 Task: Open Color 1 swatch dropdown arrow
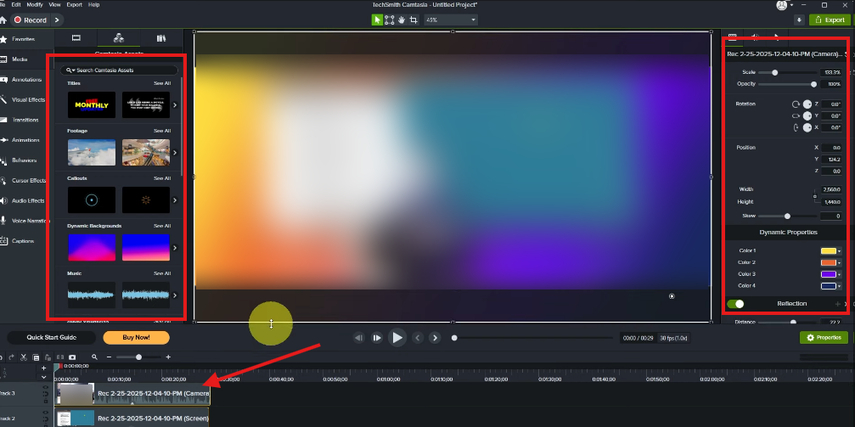point(839,251)
